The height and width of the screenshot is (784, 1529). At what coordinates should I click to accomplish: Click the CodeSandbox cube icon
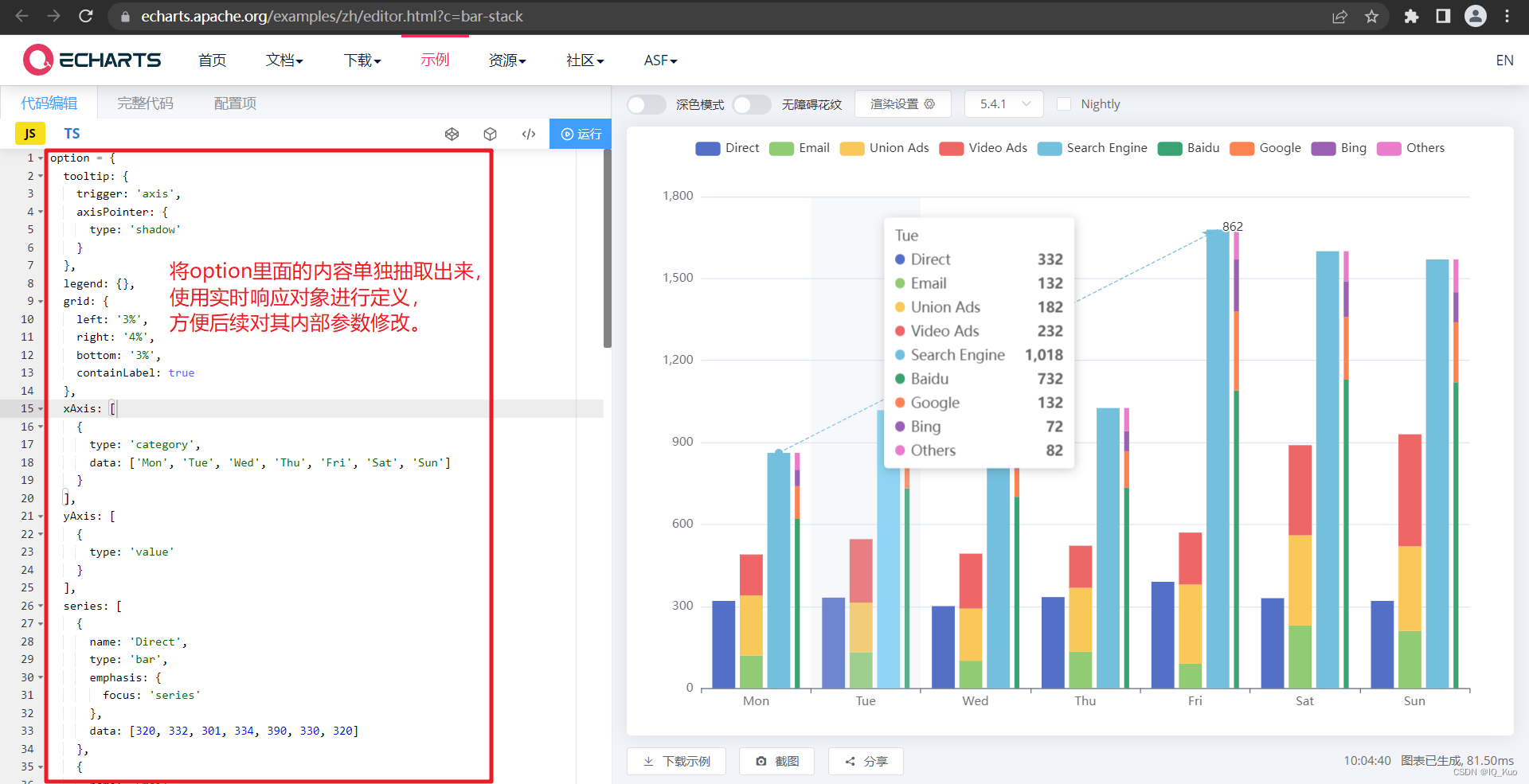[490, 134]
